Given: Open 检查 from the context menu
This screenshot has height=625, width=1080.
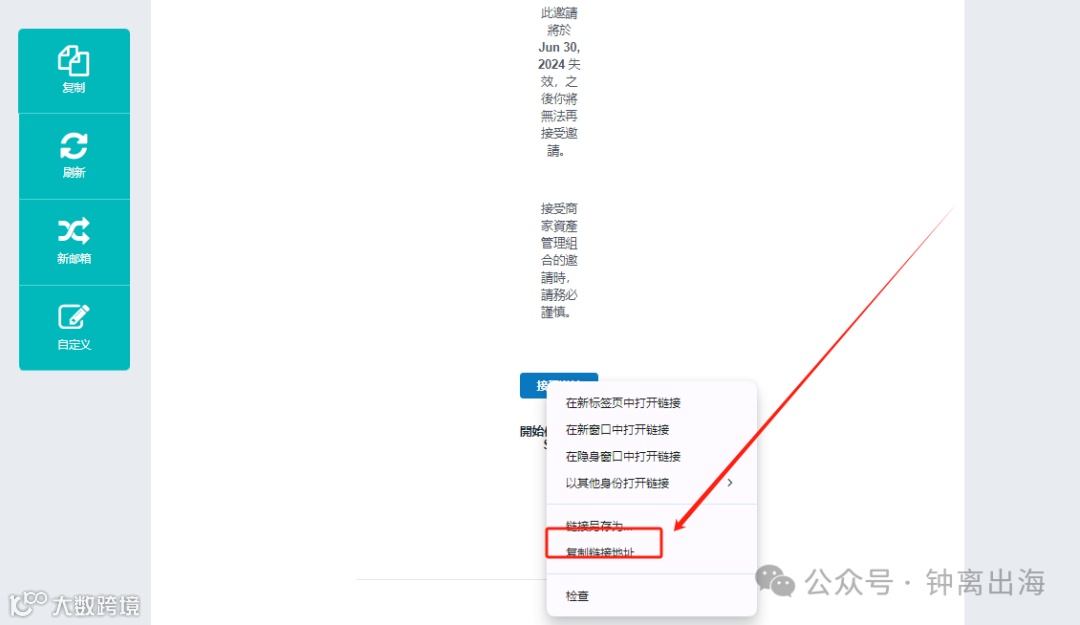Looking at the screenshot, I should point(577,596).
